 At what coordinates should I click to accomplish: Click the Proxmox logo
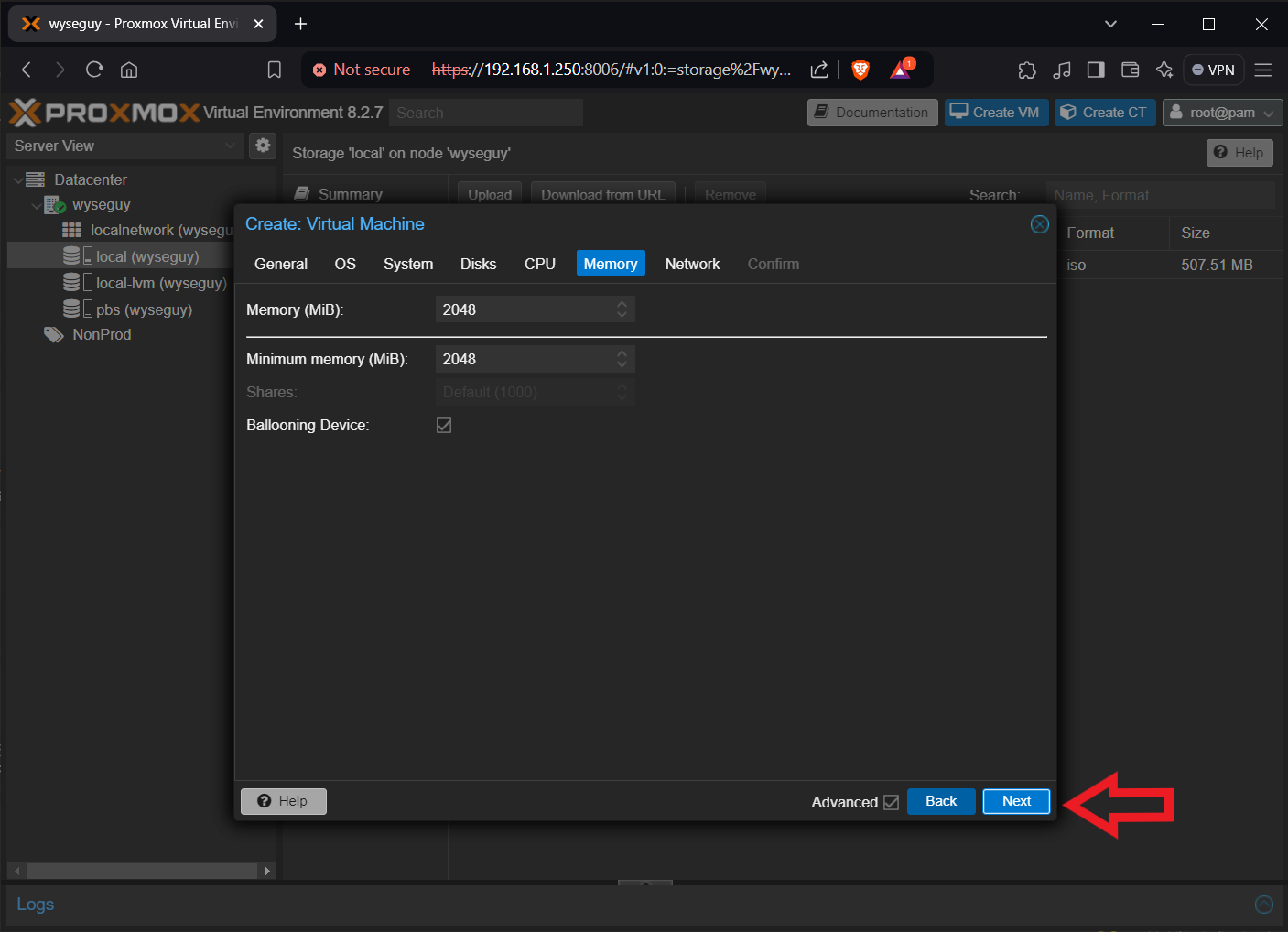point(104,113)
